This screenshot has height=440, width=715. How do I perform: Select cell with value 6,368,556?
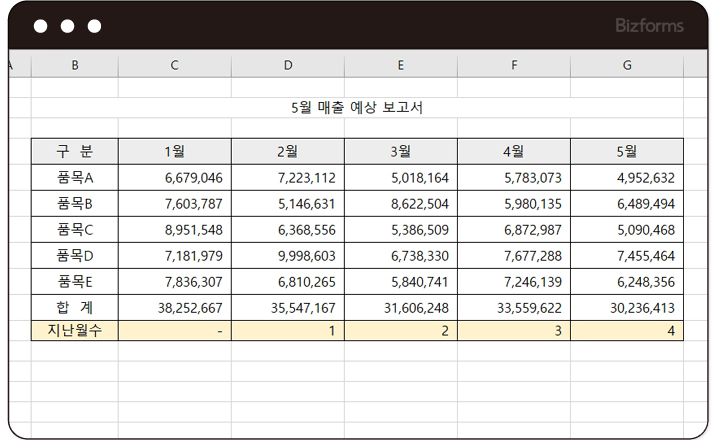tap(288, 229)
